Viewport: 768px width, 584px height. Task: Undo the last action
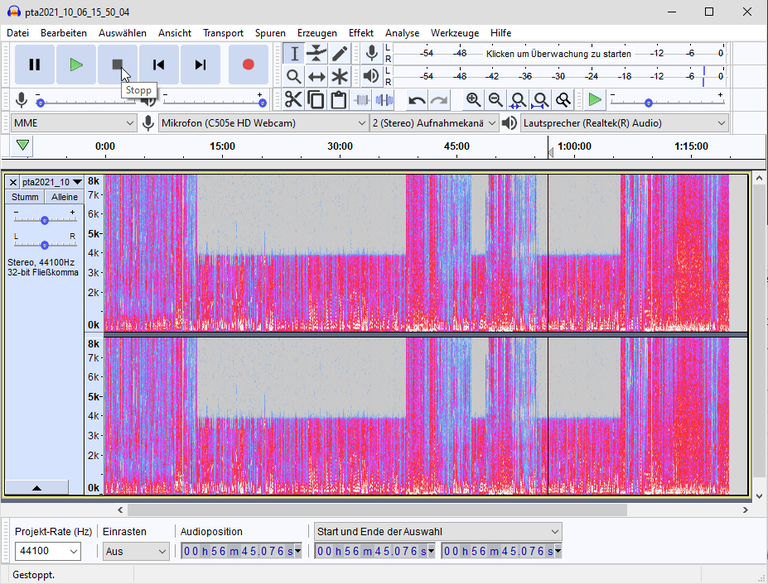tap(417, 100)
